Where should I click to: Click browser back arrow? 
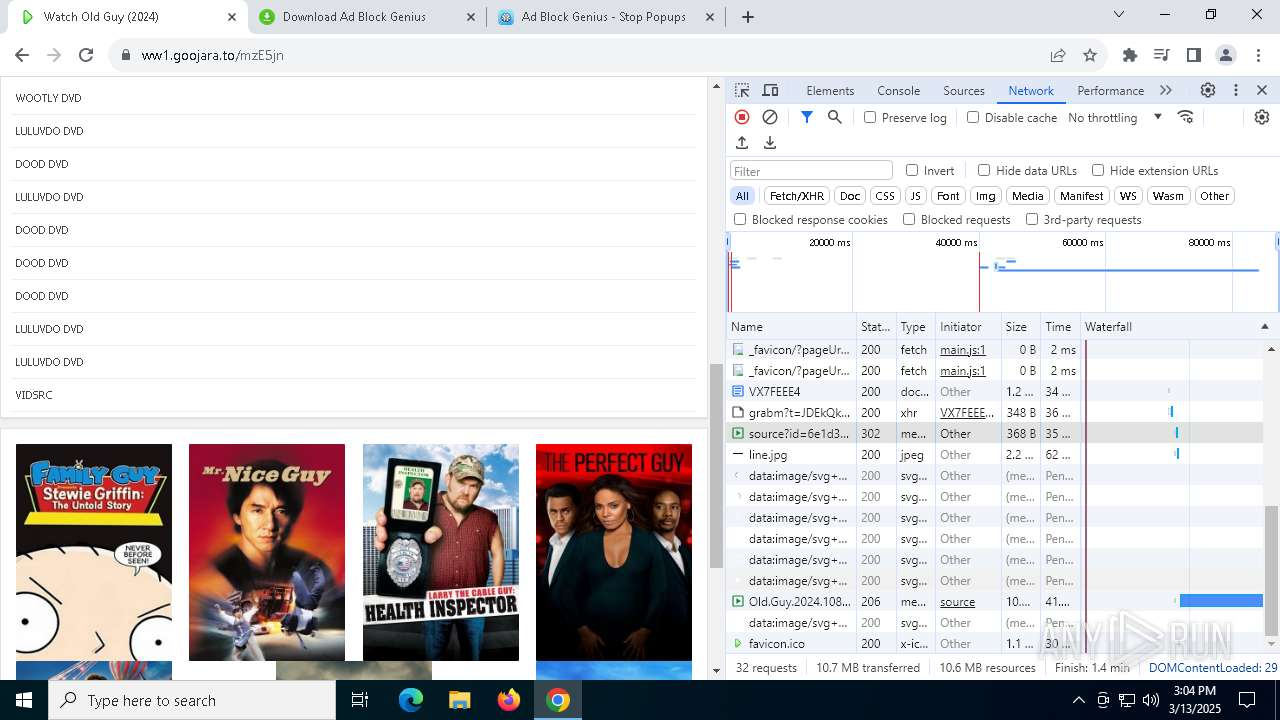pyautogui.click(x=22, y=55)
